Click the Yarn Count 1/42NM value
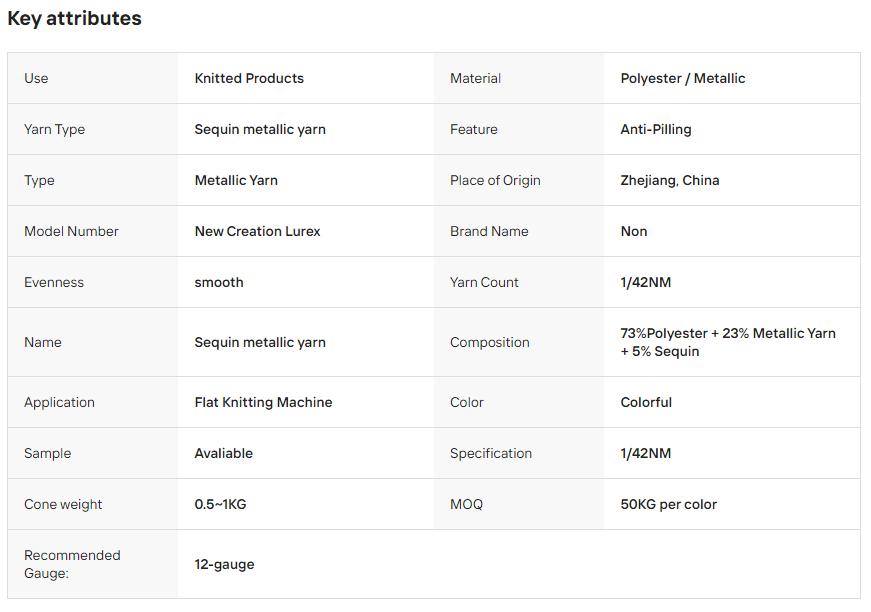The image size is (871, 612). (645, 283)
